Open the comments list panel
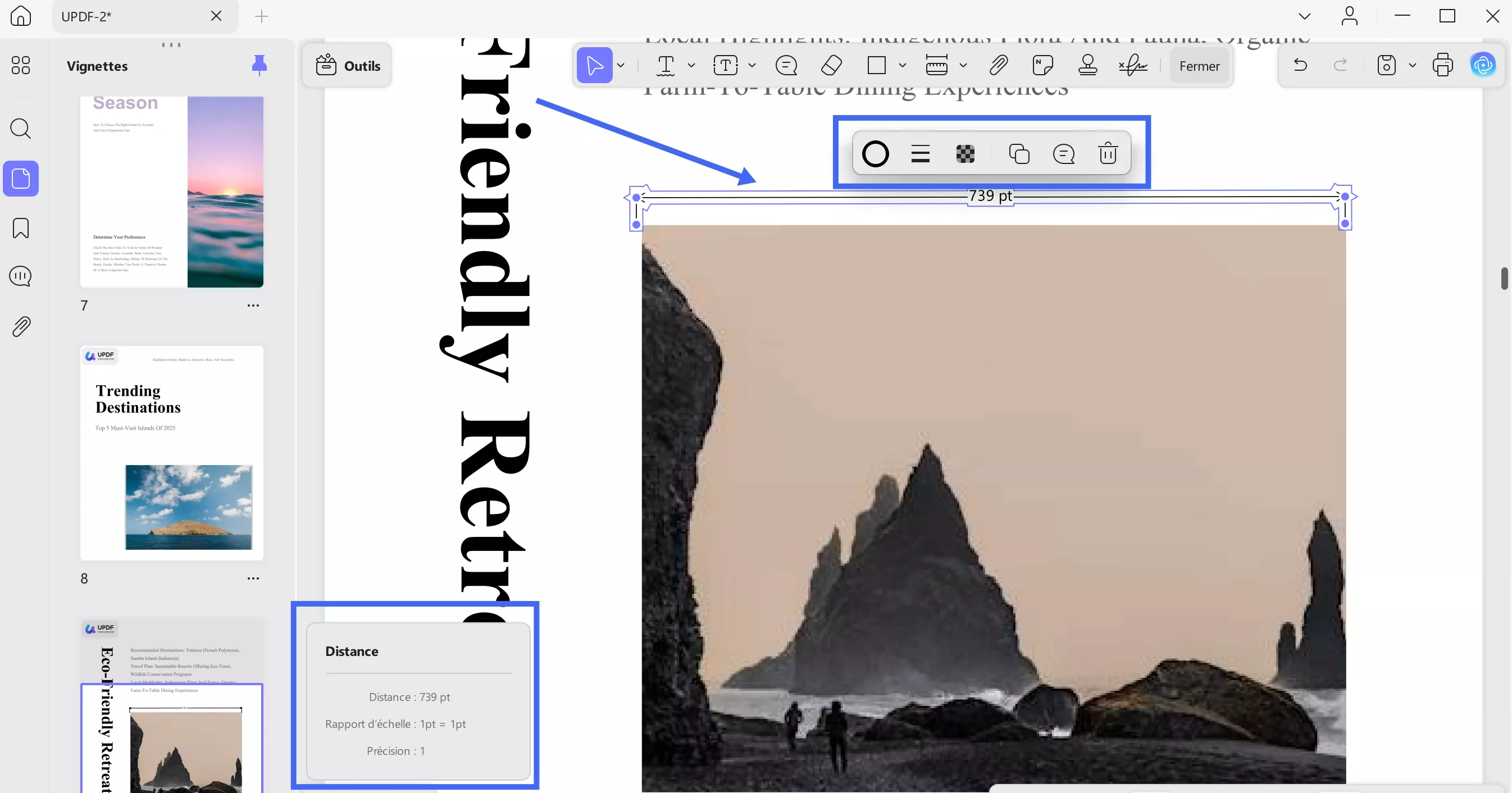1512x793 pixels. [21, 276]
